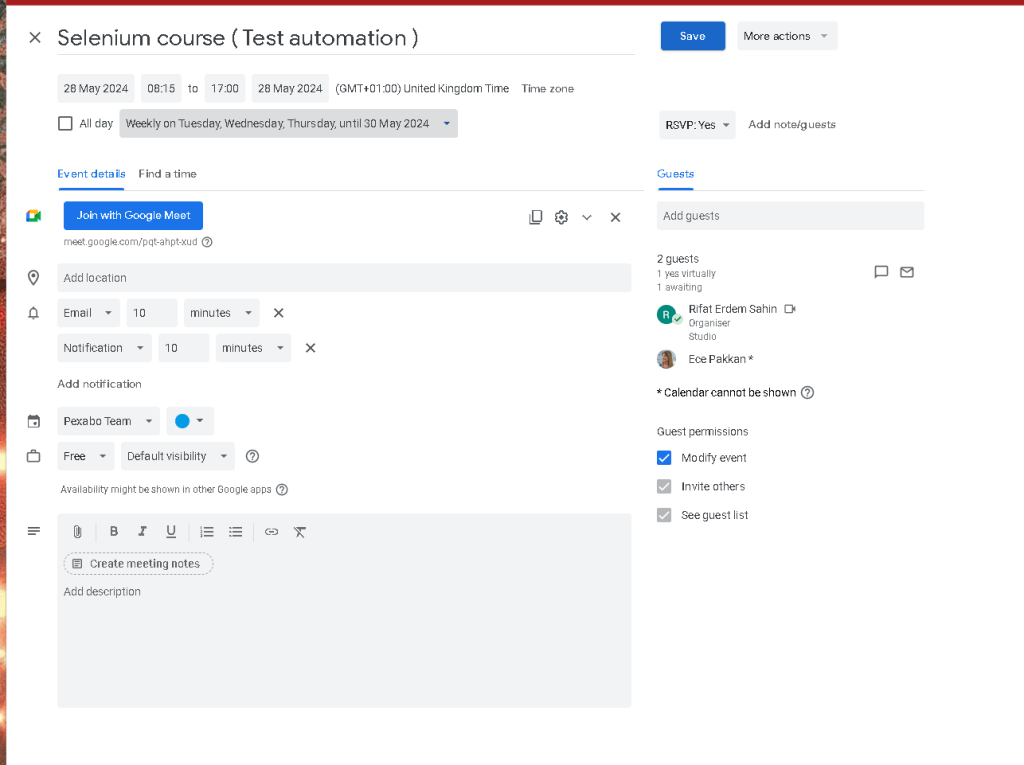Insert a link in the description
Screen dimensions: 1024x765
click(x=271, y=532)
